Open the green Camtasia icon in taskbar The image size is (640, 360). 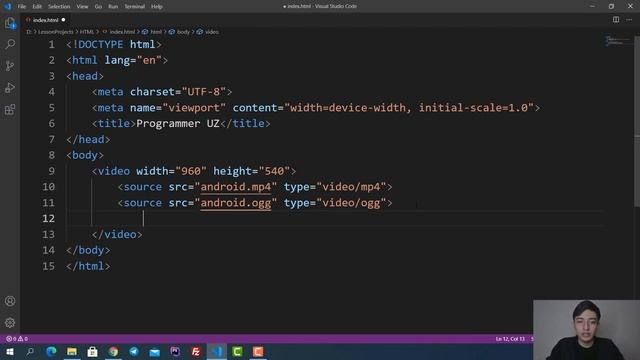pyautogui.click(x=237, y=351)
